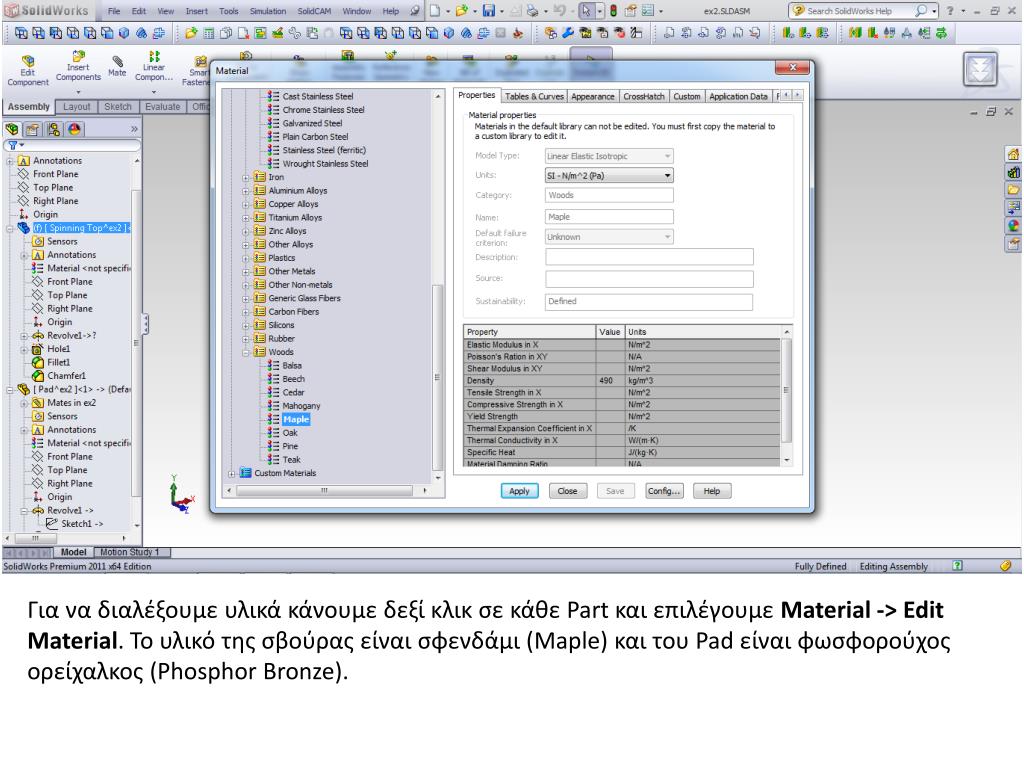Click the help question mark icon in title bar
Image resolution: width=1024 pixels, height=768 pixels.
pyautogui.click(x=950, y=10)
